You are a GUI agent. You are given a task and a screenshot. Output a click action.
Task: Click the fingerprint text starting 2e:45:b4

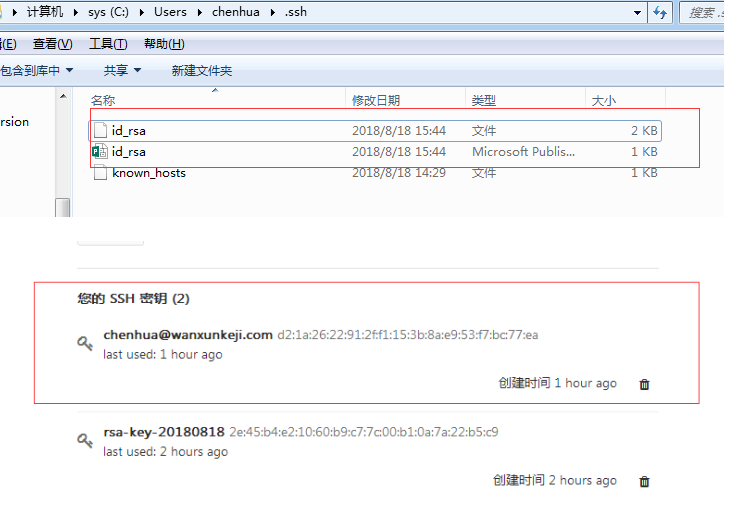(x=364, y=432)
